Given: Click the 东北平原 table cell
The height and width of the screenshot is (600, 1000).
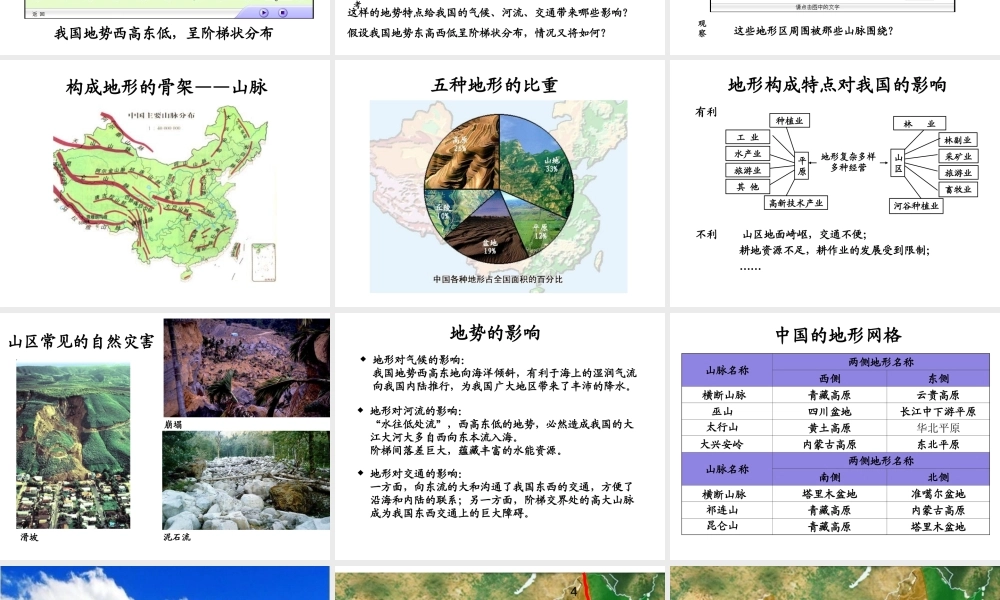Looking at the screenshot, I should click(x=938, y=444).
